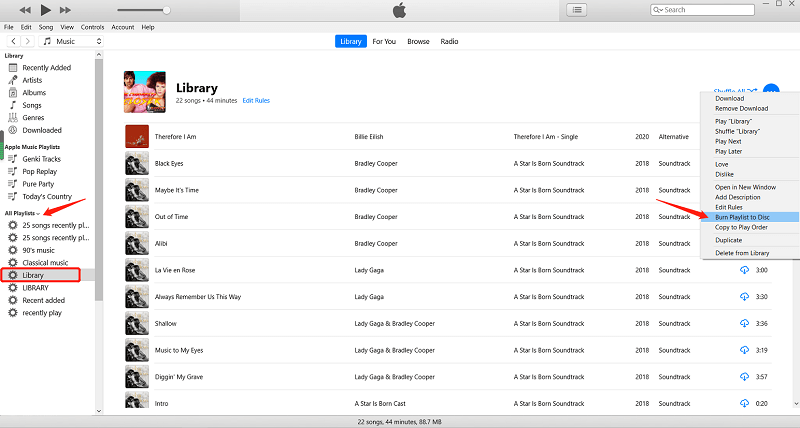800x428 pixels.
Task: Select Albums in the sidebar
Action: click(34, 92)
